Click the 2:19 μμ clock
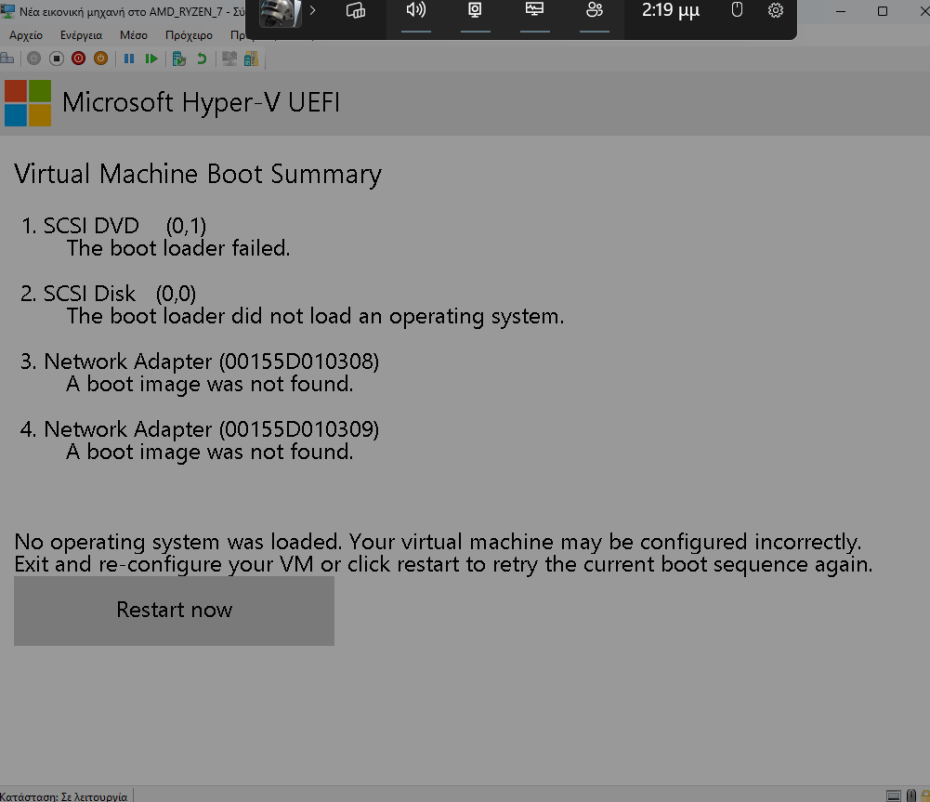Screen dimensions: 930x802 point(671,11)
